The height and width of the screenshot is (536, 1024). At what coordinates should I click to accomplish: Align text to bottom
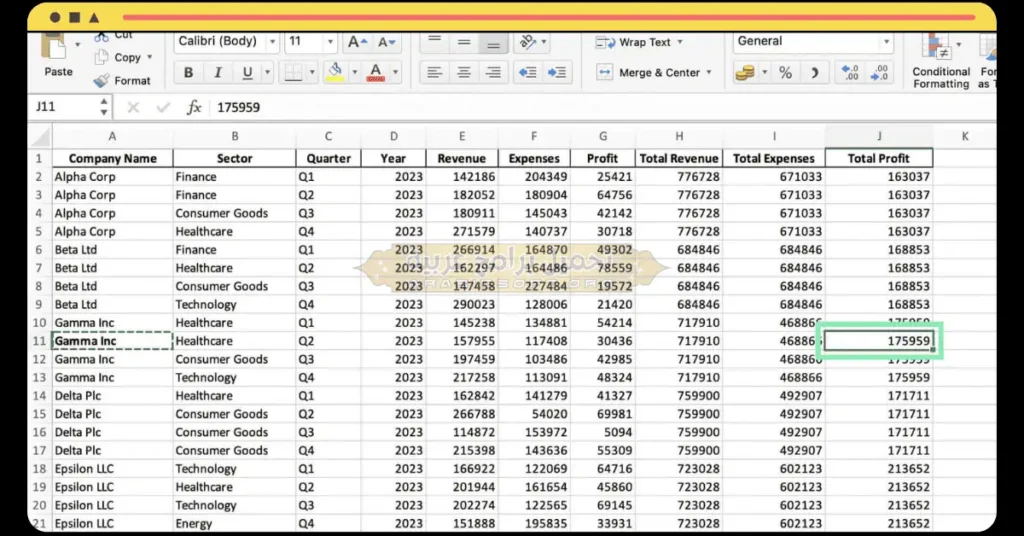[493, 44]
